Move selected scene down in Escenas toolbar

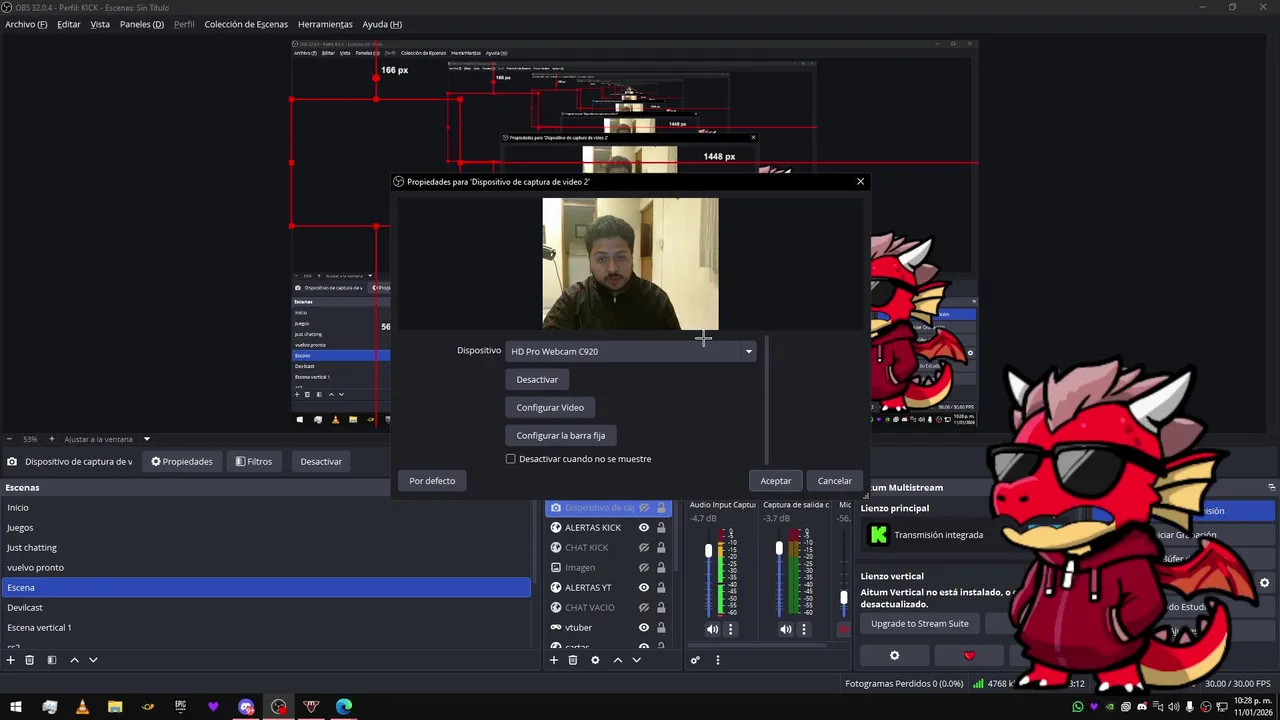(93, 660)
